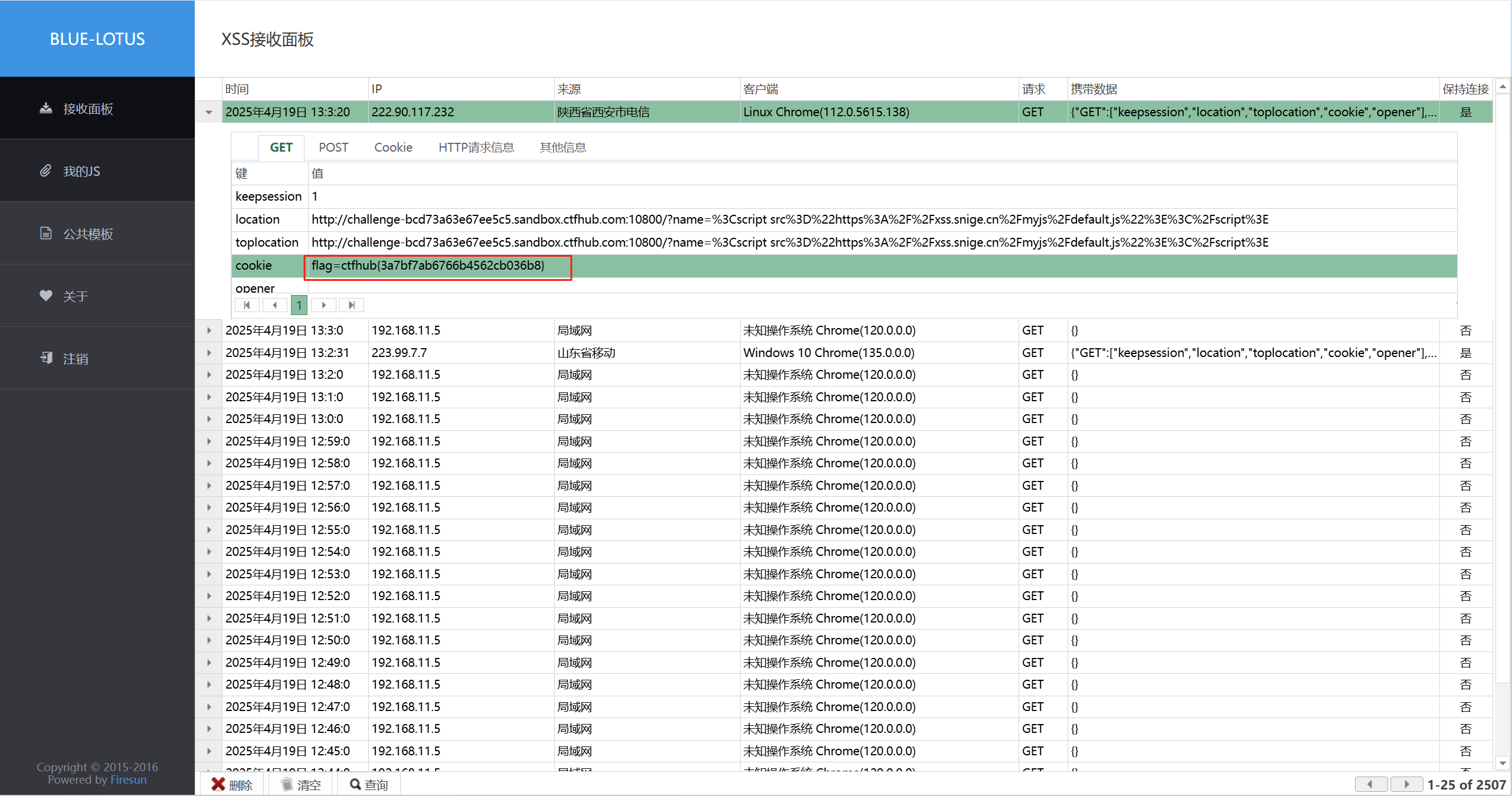Click the 清空 trash icon
The width and height of the screenshot is (1512, 796).
[x=287, y=784]
